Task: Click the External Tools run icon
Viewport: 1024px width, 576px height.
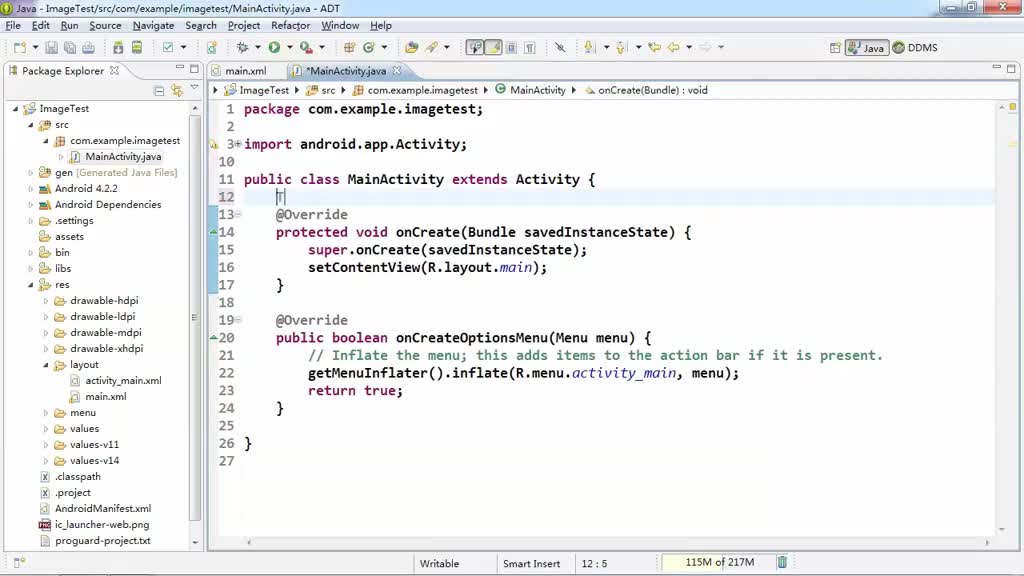Action: [306, 48]
